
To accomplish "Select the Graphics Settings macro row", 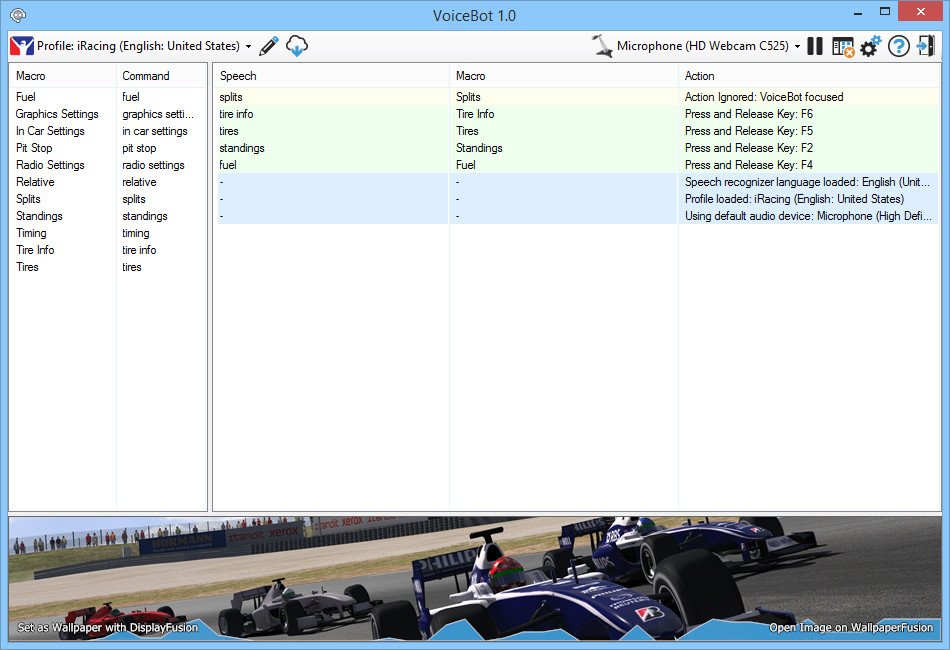I will point(57,114).
